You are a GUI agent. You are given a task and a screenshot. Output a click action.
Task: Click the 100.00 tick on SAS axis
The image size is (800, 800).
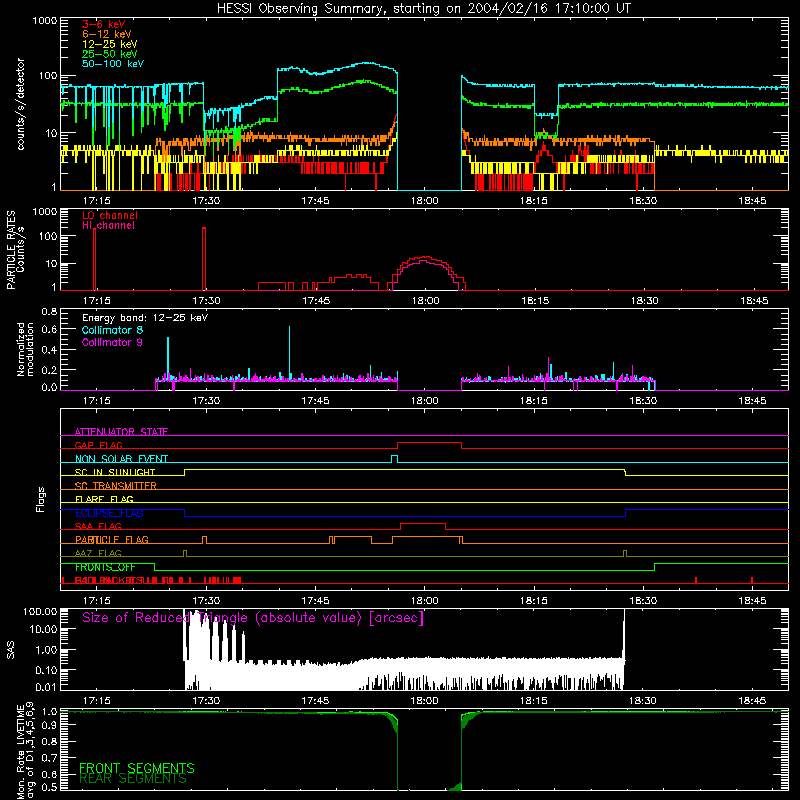[40, 612]
